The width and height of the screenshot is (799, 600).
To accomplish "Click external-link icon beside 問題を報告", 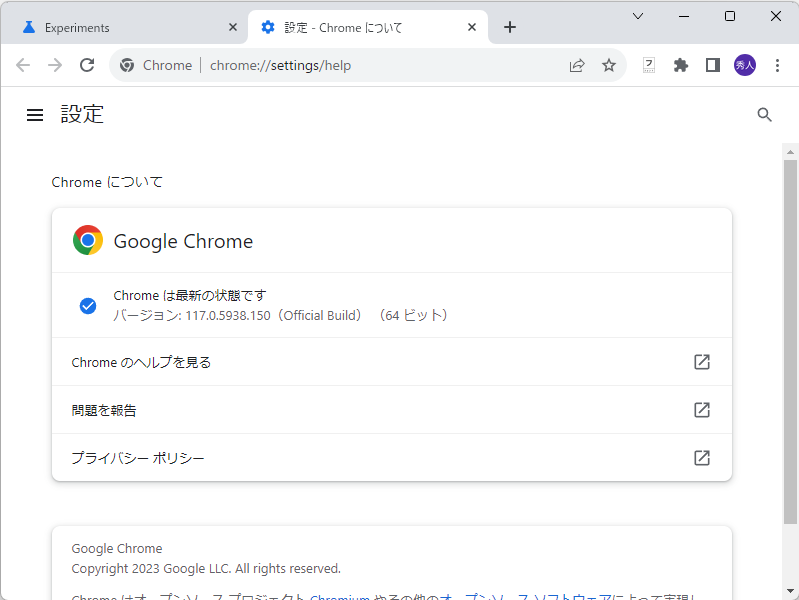I will coord(702,410).
